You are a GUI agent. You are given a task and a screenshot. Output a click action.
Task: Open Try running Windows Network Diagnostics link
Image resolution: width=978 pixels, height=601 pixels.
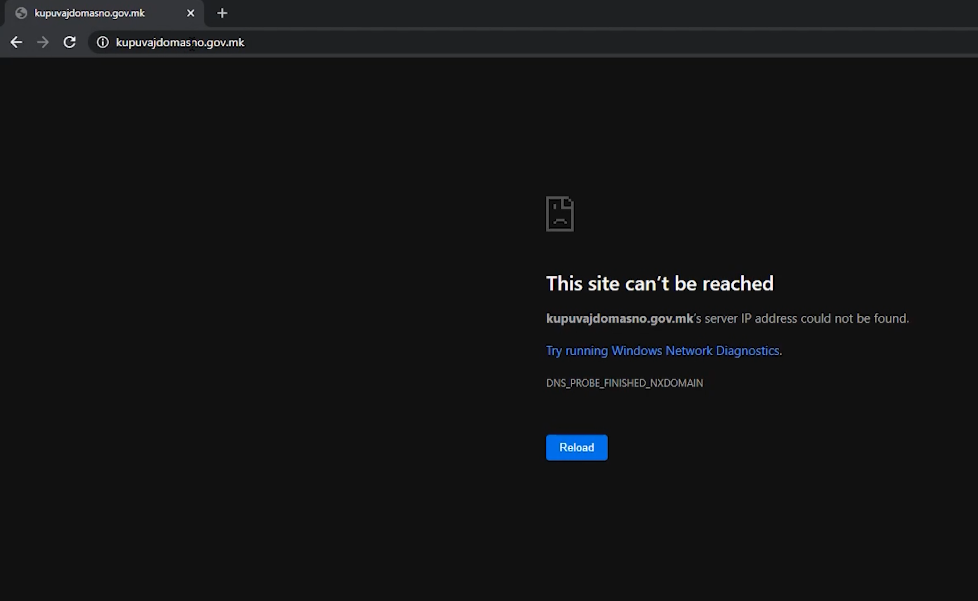[662, 351]
